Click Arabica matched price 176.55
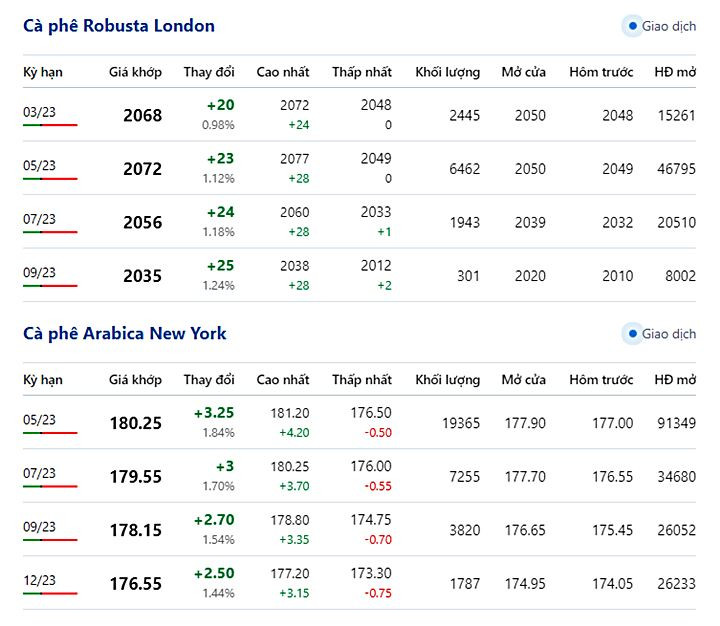This screenshot has height=626, width=720. 136,584
